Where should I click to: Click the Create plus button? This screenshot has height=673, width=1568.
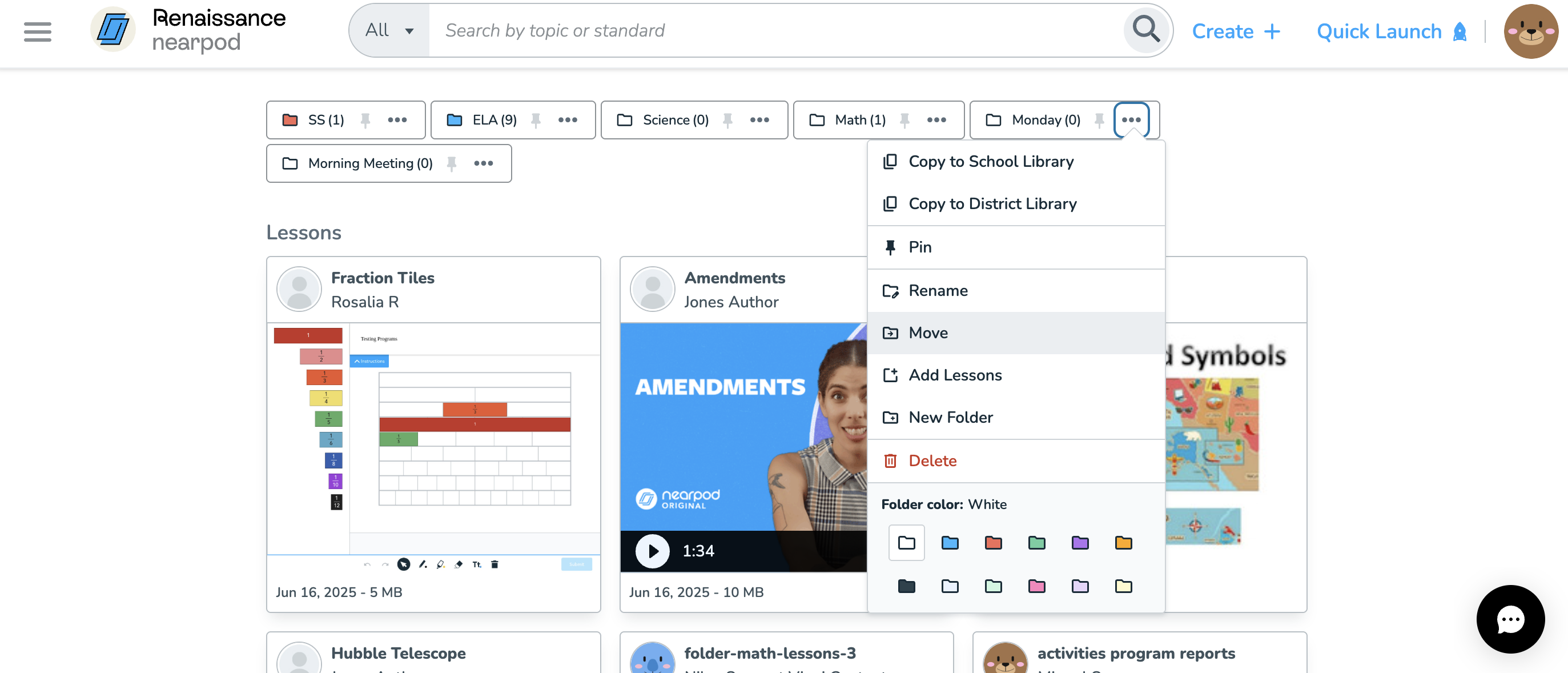point(1236,31)
